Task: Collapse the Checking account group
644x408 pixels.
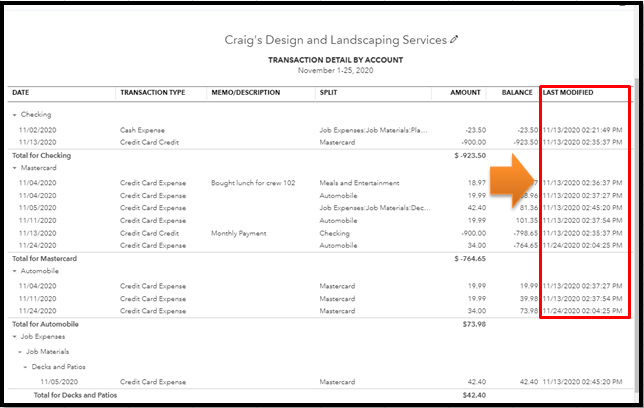Action: (15, 115)
